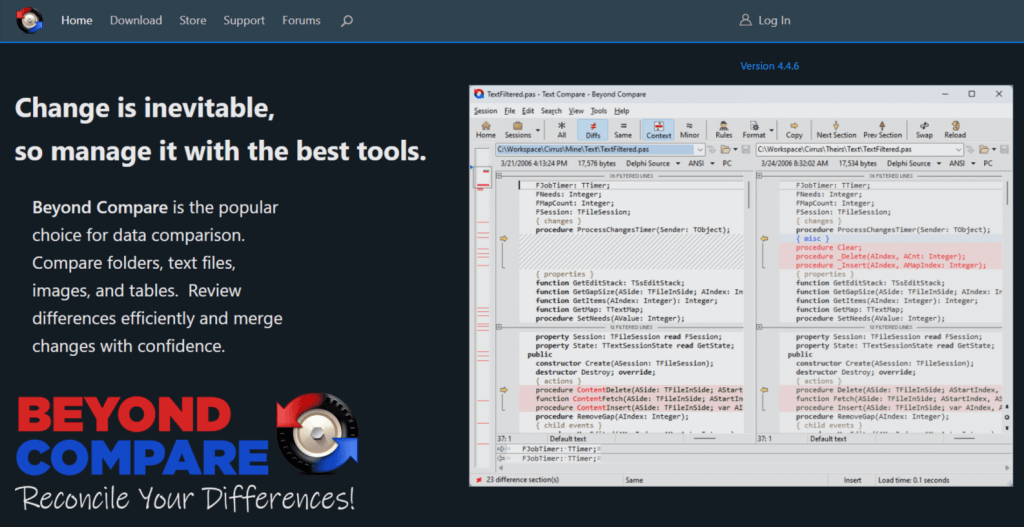This screenshot has height=527, width=1024.
Task: Expand the right ANSI encoding dropdown
Action: (973, 163)
